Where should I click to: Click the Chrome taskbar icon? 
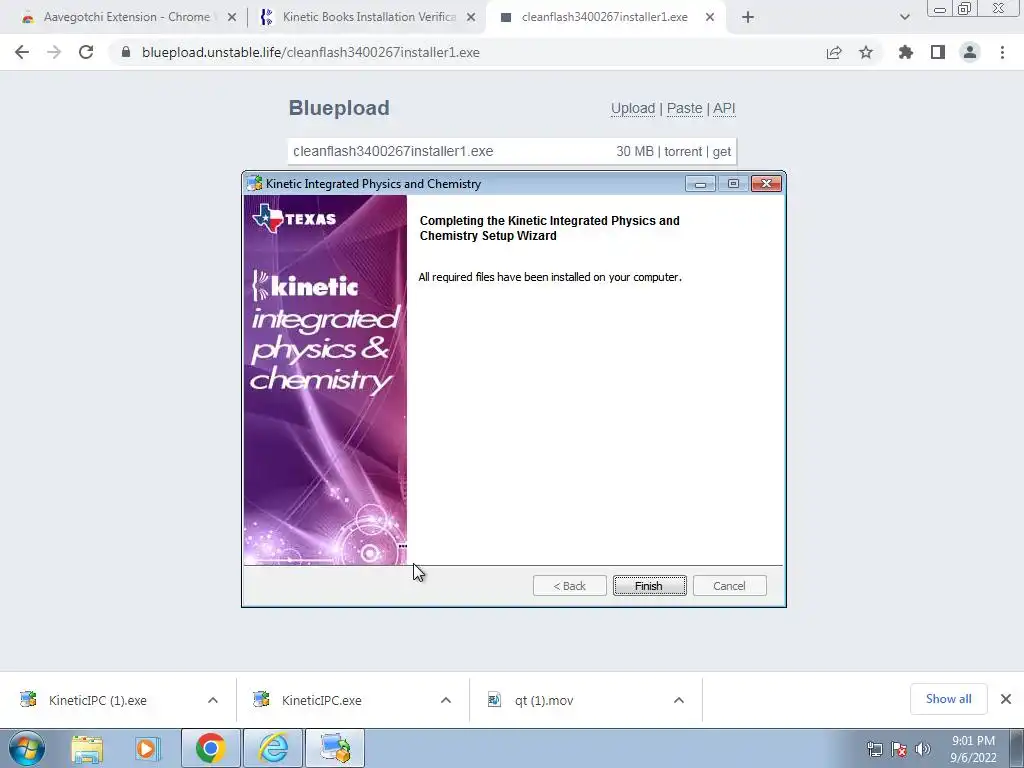click(210, 748)
